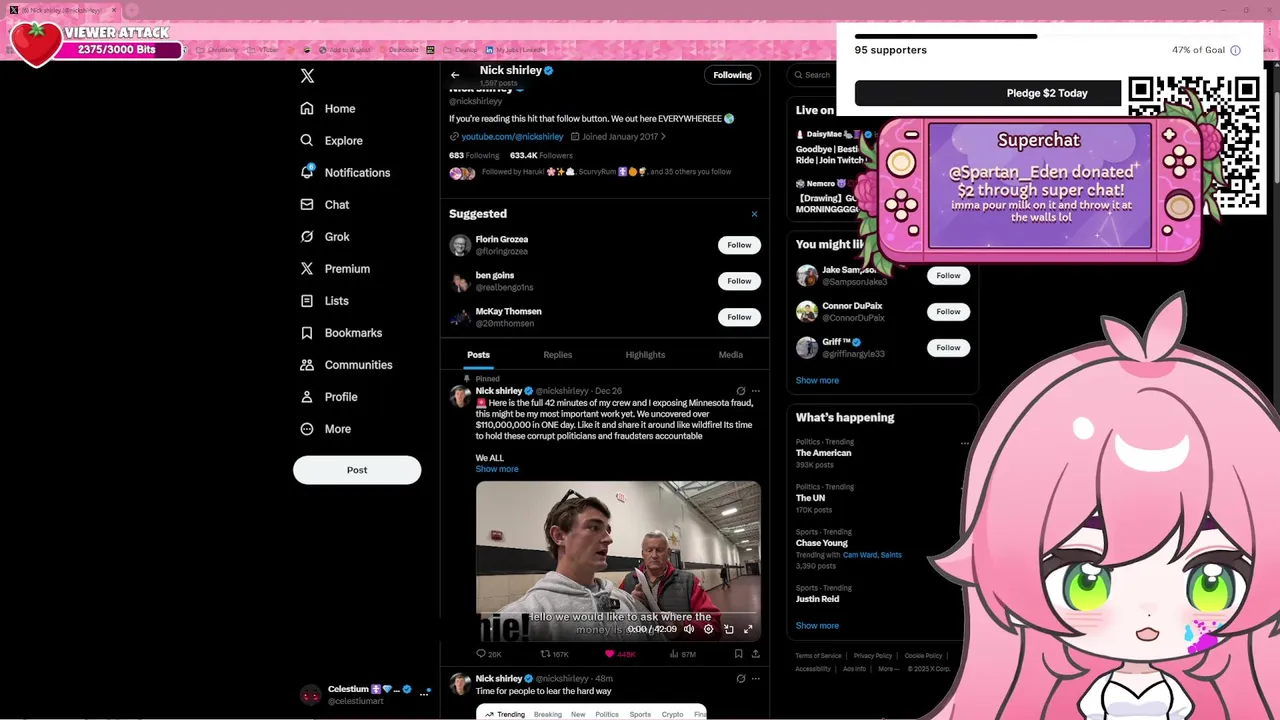Select the Politics tab in embedded card
Viewport: 1280px width, 720px height.
click(x=607, y=714)
